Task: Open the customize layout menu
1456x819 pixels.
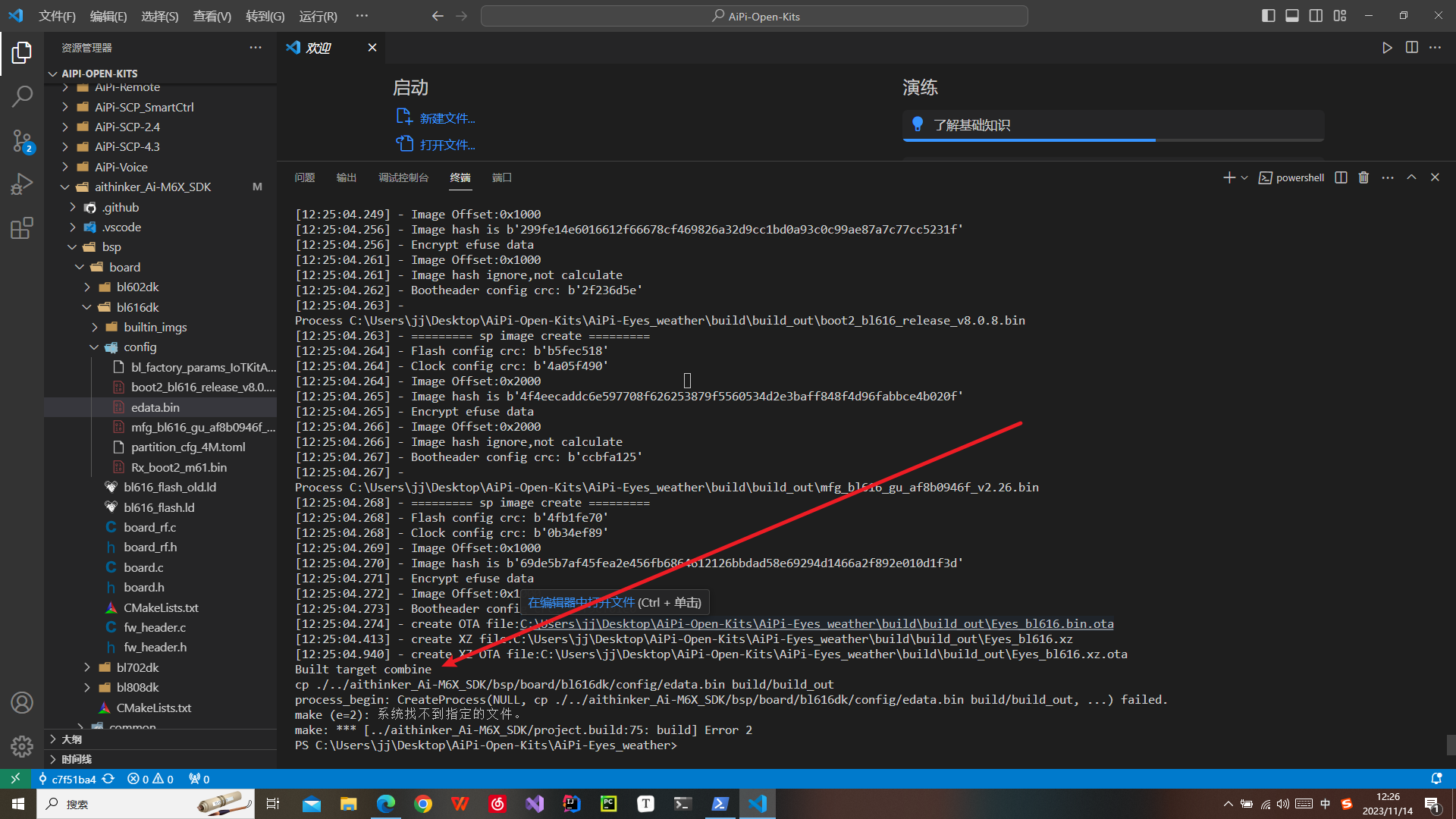Action: (x=1340, y=16)
